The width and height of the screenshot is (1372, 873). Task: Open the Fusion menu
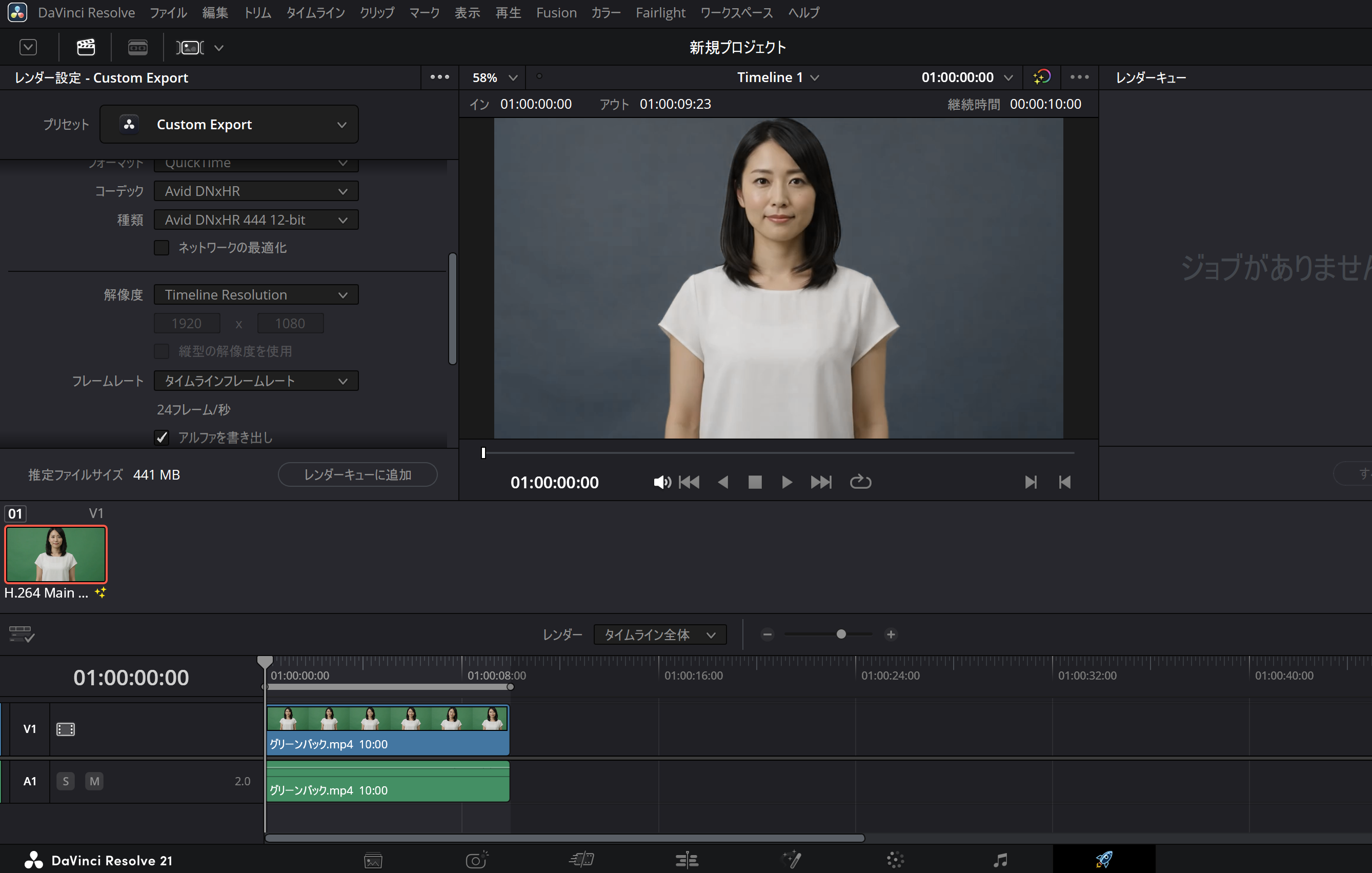pos(556,12)
